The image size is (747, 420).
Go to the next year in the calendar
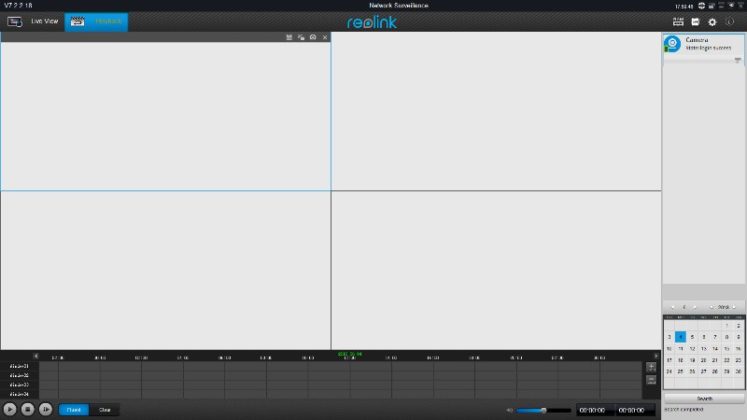(734, 307)
